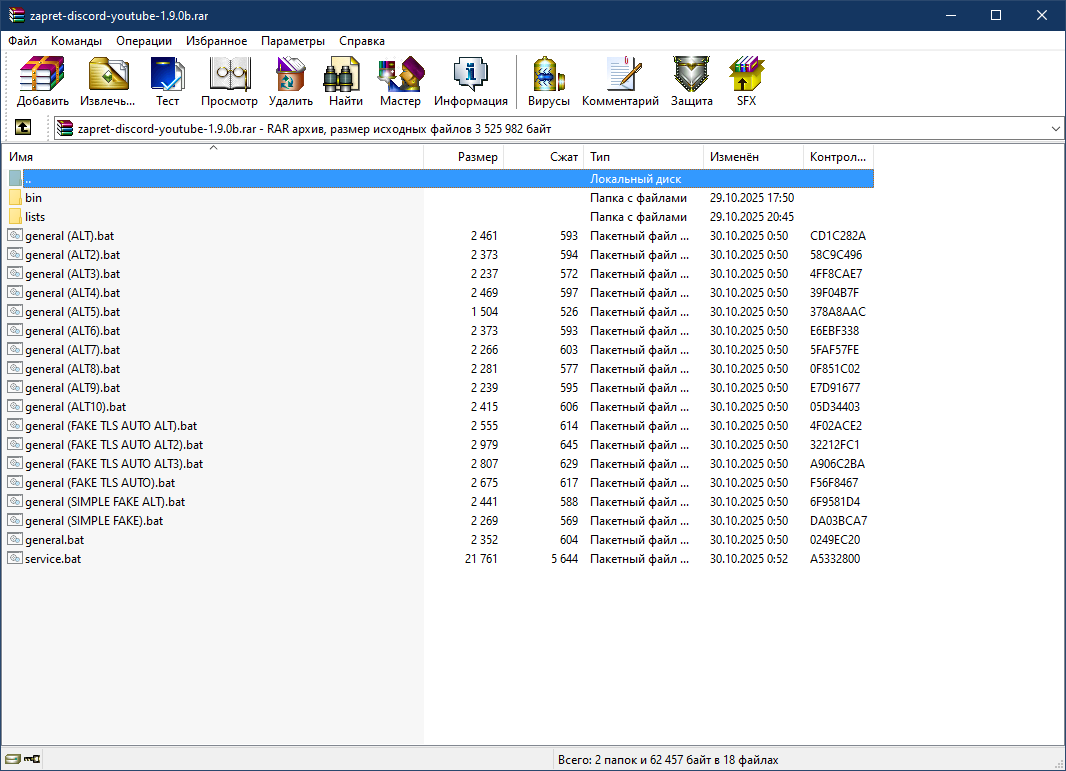Click the service.bat file icon
Image resolution: width=1066 pixels, height=771 pixels.
15,558
